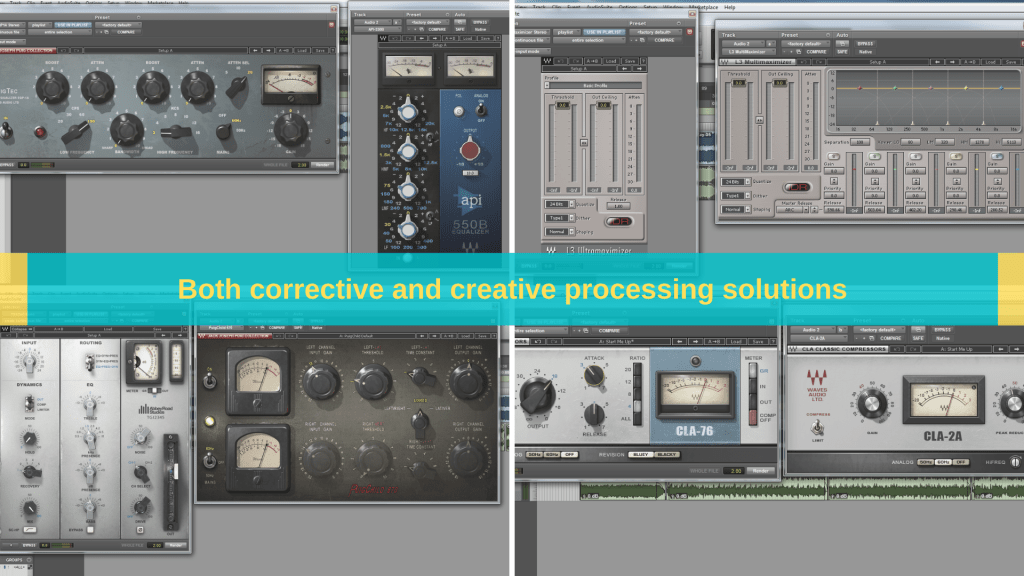
Task: Open the Quantize 24 Bits dropdown in L3 Ultramaximizer
Action: pos(555,203)
